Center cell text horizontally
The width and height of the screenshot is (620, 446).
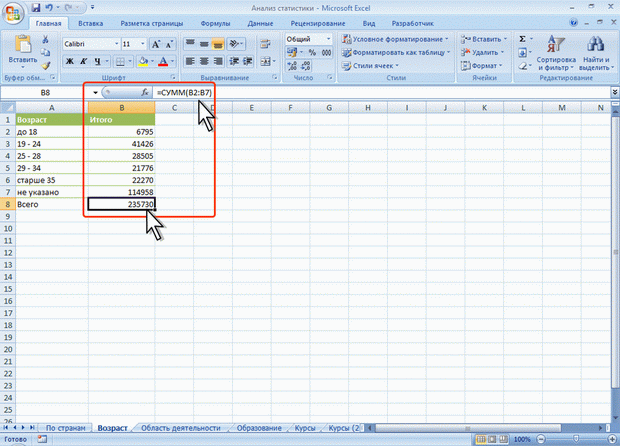pyautogui.click(x=204, y=61)
